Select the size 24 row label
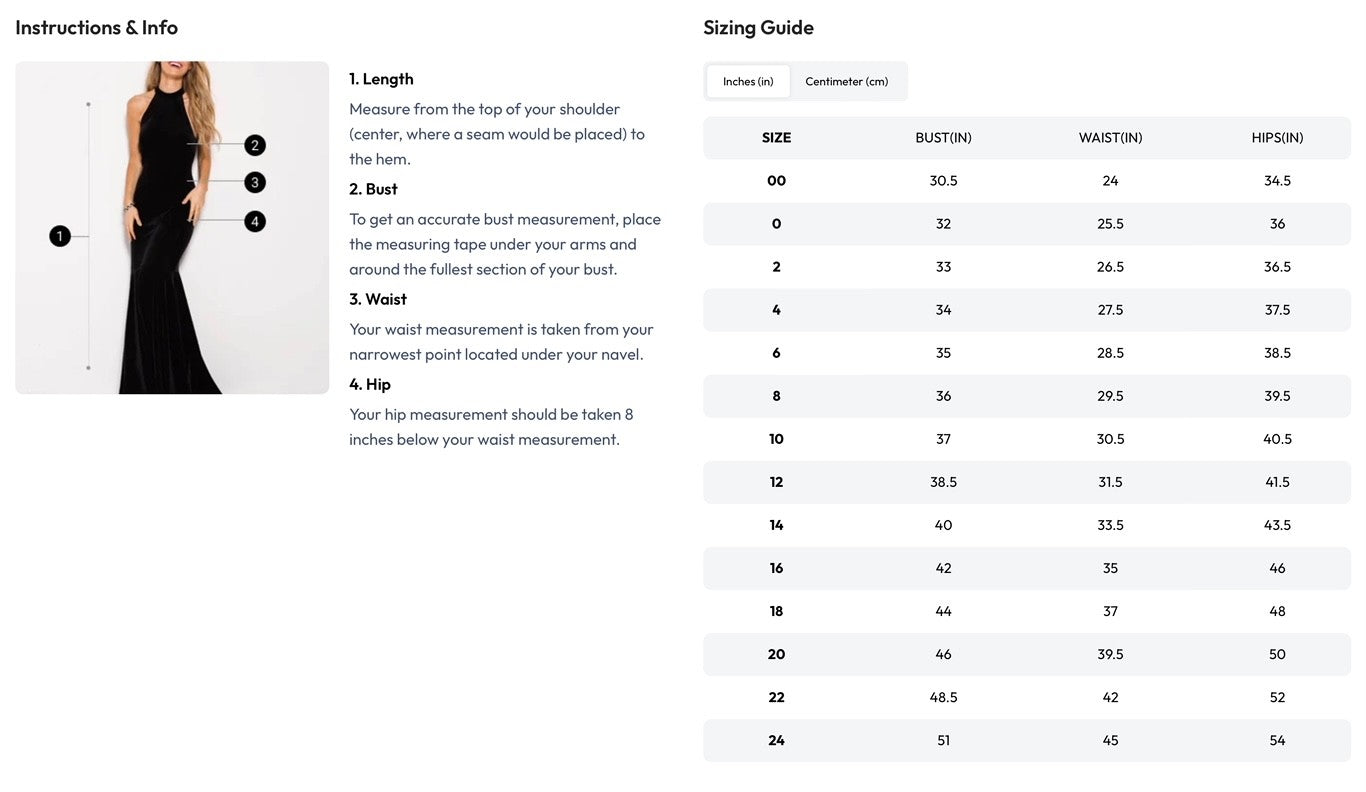This screenshot has height=792, width=1366. tap(776, 740)
